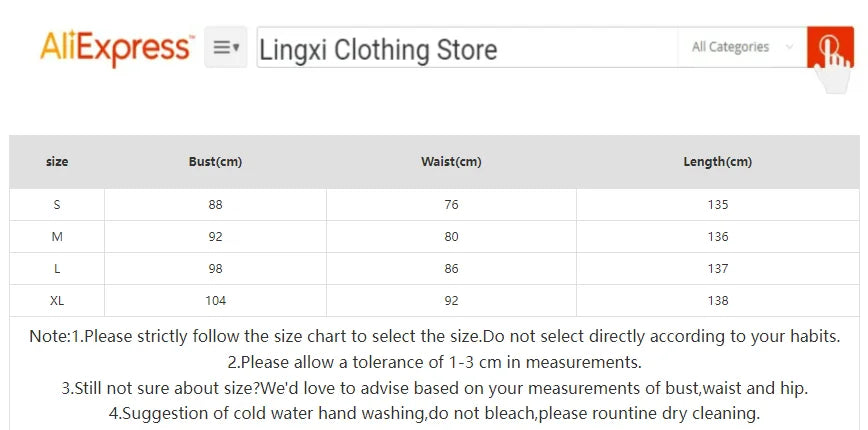Image resolution: width=868 pixels, height=430 pixels.
Task: Click the length value 137 cell
Action: 717,269
